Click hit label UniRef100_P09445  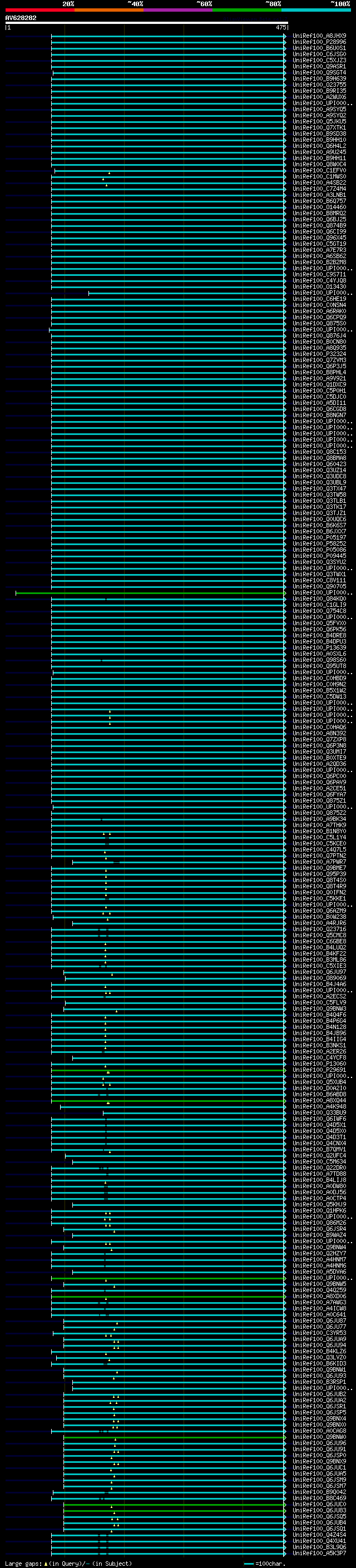(319, 556)
